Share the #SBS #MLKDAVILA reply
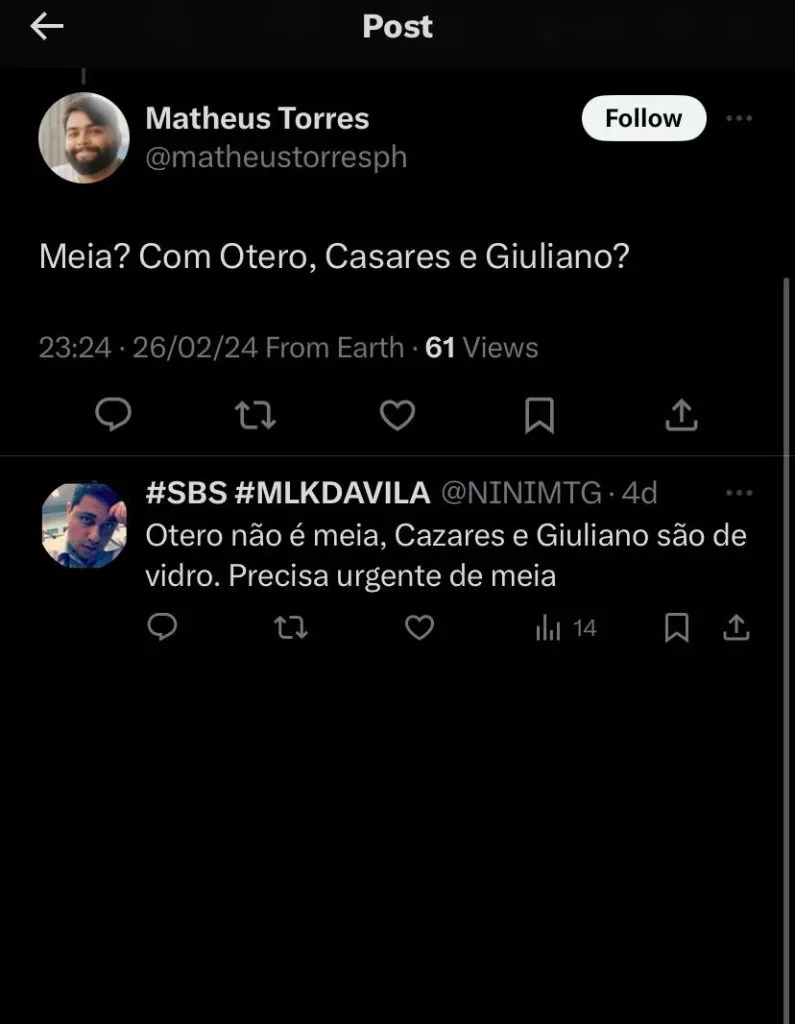This screenshot has height=1024, width=795. pyautogui.click(x=736, y=627)
